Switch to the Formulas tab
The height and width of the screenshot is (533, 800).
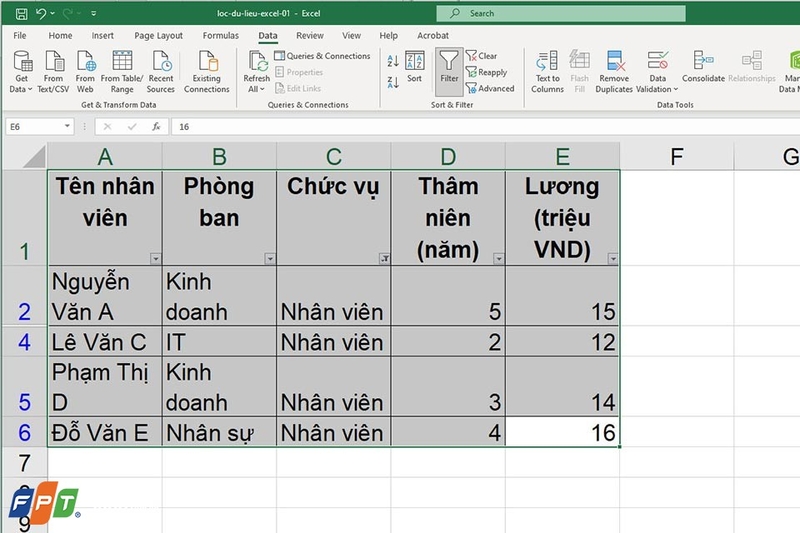tap(220, 36)
